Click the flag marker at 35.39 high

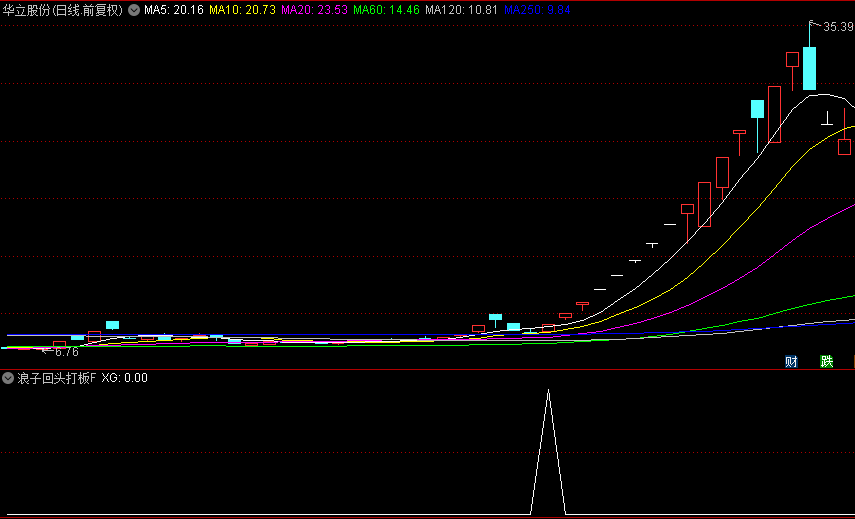point(814,25)
